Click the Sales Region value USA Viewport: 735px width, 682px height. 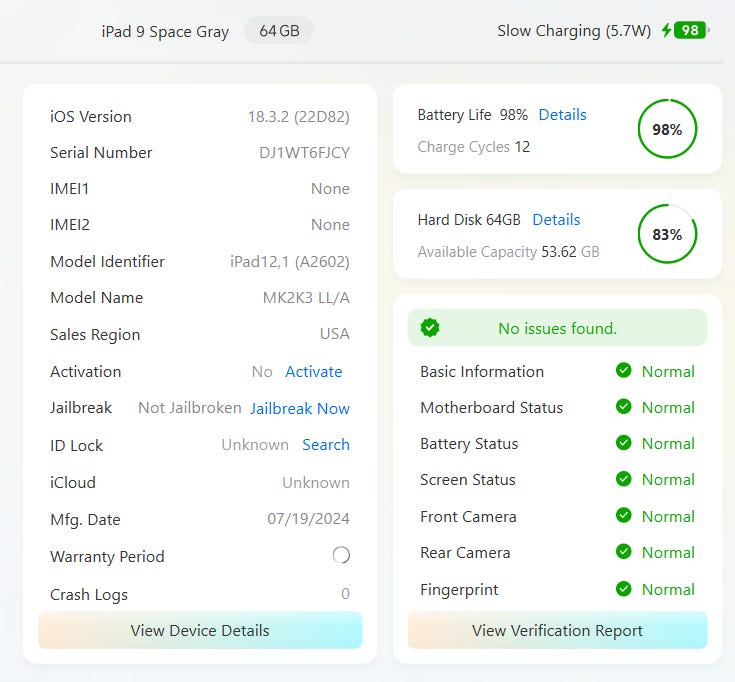coord(335,334)
